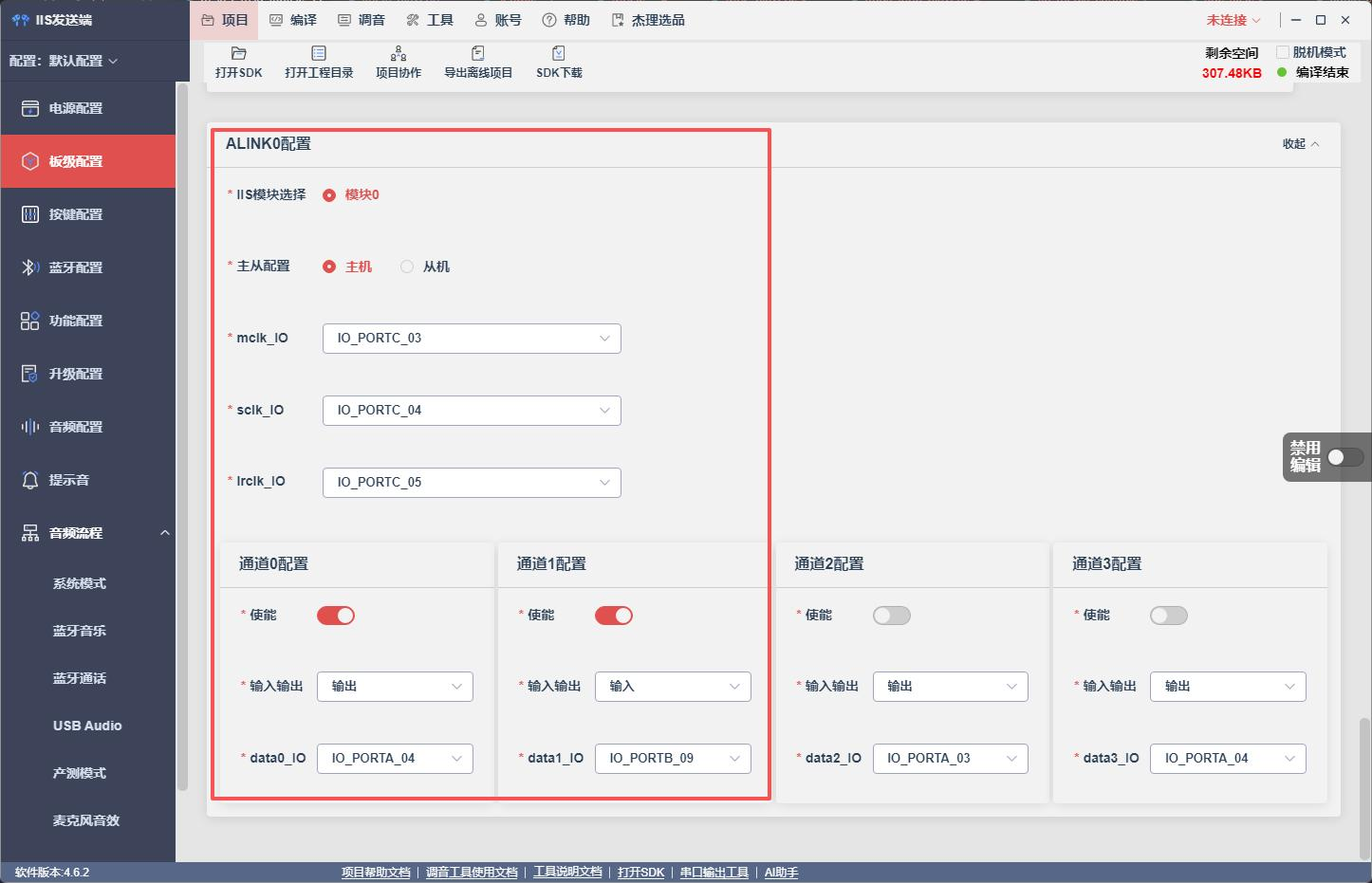
Task: Open sclk_IO dropdown
Action: (472, 411)
